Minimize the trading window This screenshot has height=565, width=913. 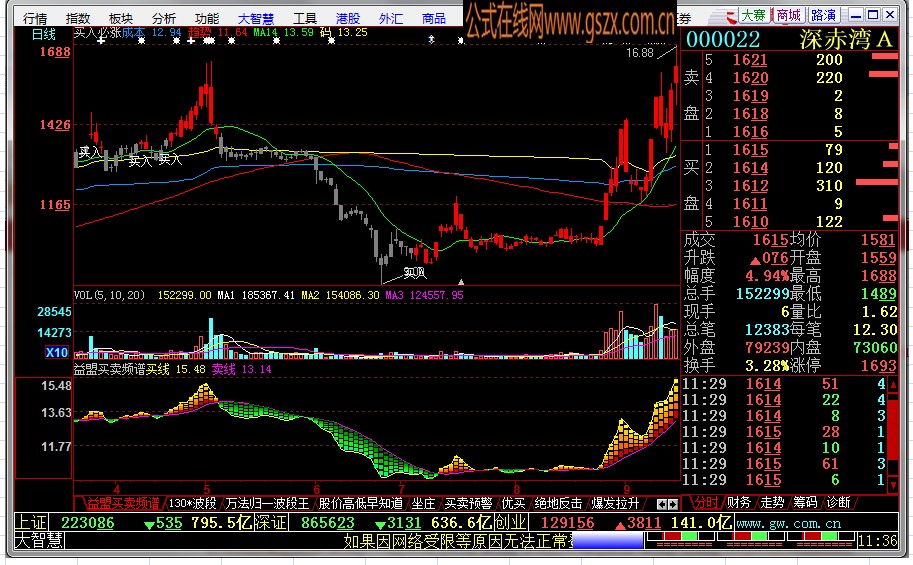(x=855, y=15)
